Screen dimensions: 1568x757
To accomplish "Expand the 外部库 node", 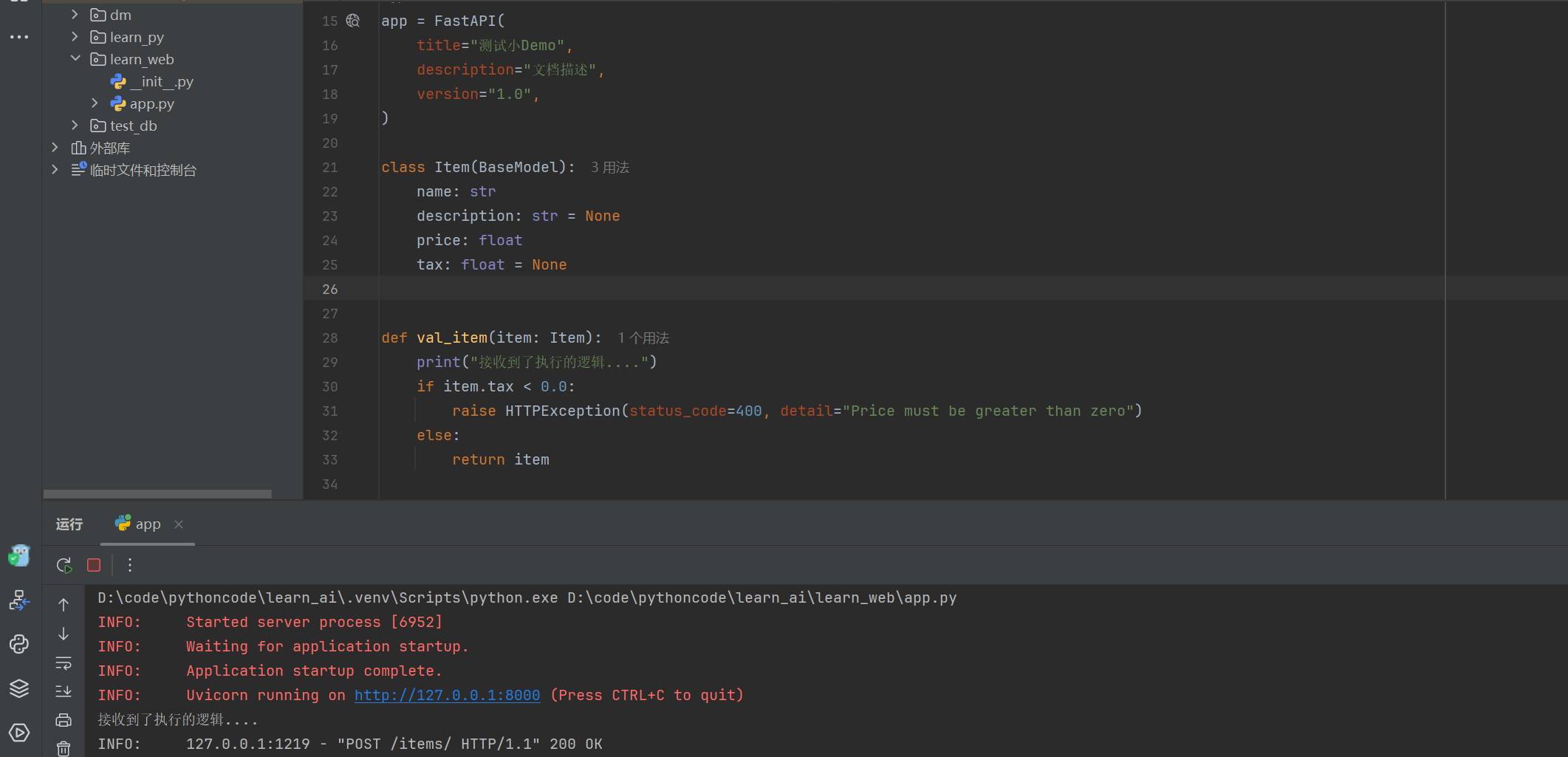I will click(x=55, y=148).
